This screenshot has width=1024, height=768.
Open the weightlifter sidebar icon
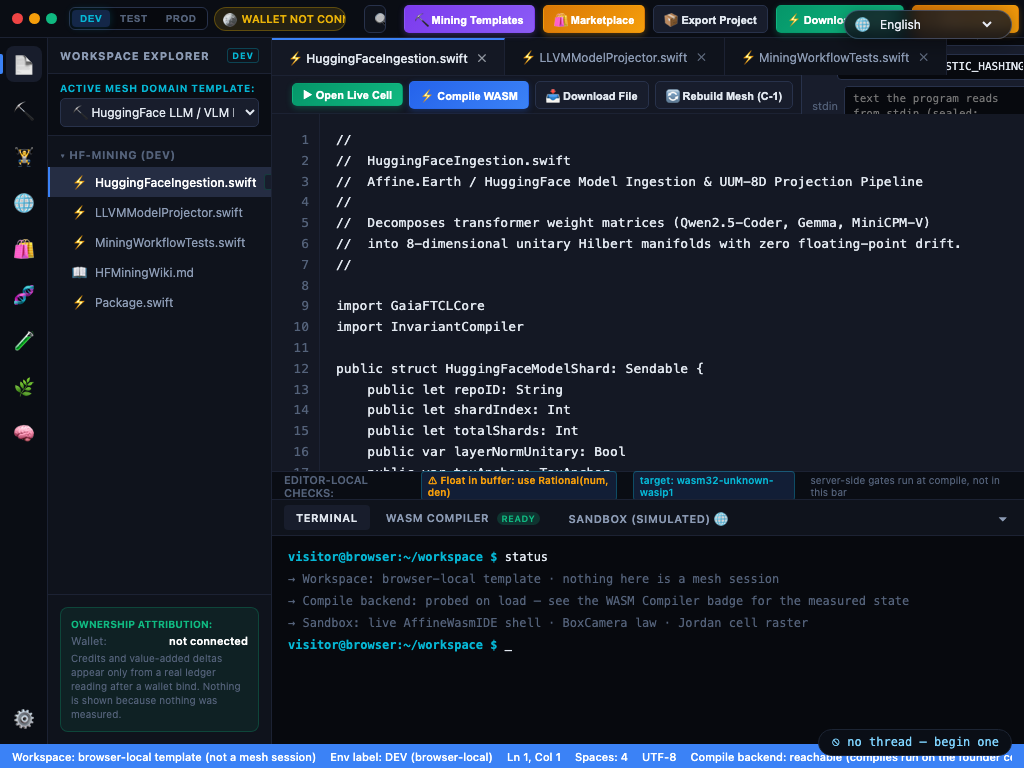point(24,157)
